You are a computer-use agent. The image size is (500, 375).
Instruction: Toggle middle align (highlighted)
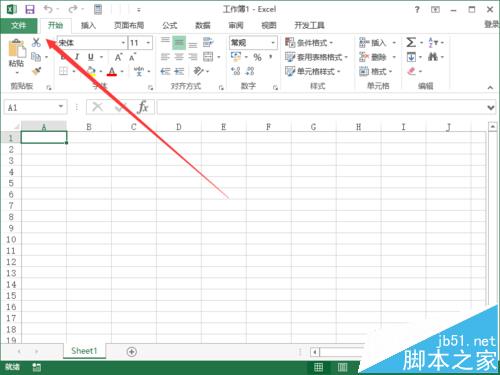(x=179, y=43)
